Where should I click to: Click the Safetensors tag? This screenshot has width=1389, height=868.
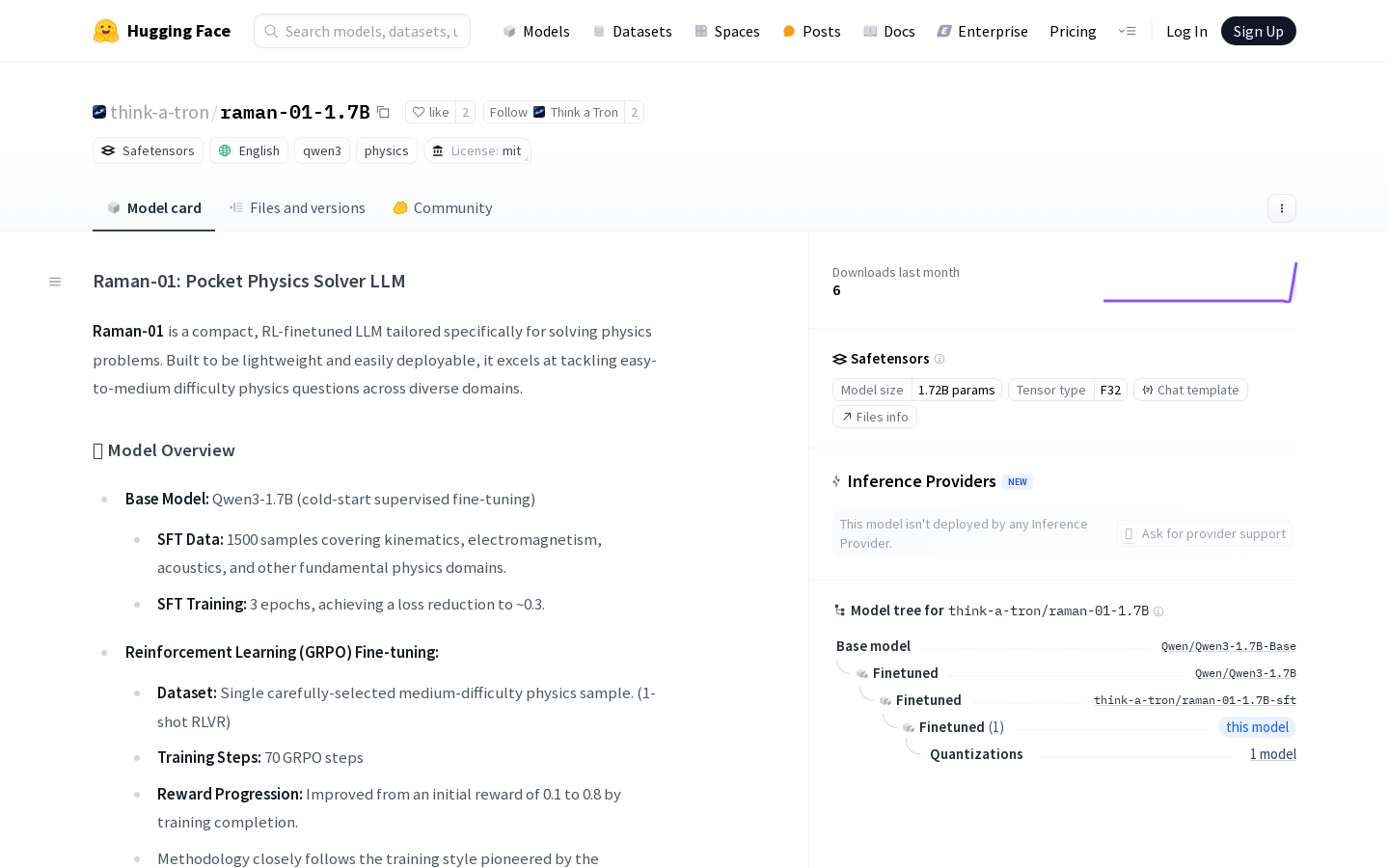(x=148, y=150)
